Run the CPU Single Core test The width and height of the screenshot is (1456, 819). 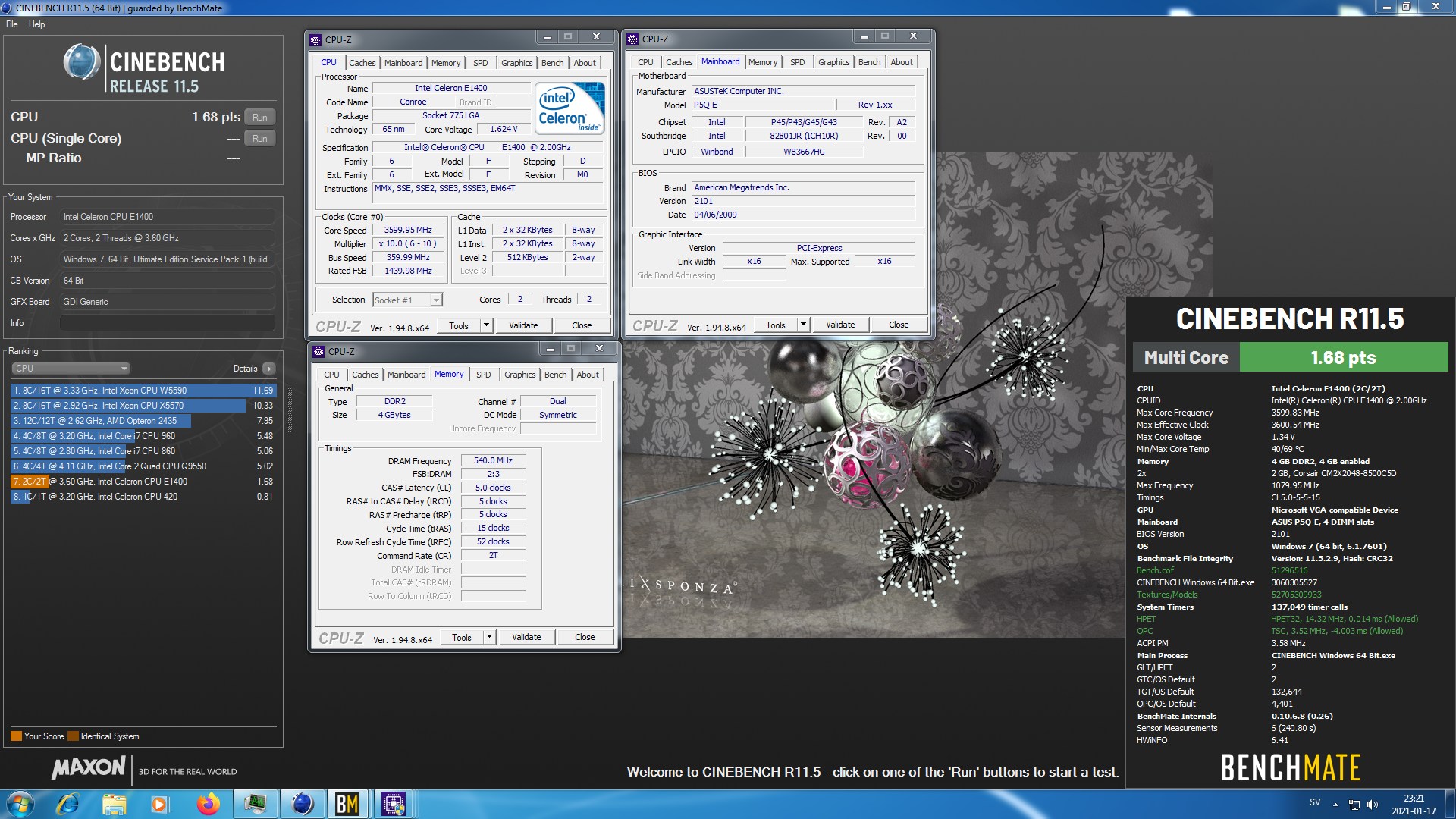point(260,139)
